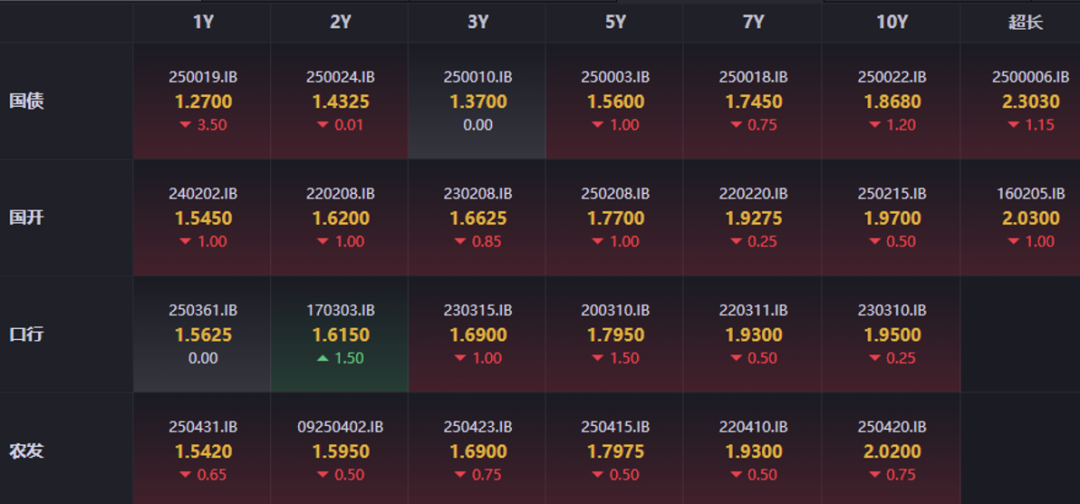1080x504 pixels.
Task: Select the 国开 row label
Action: coord(27,217)
